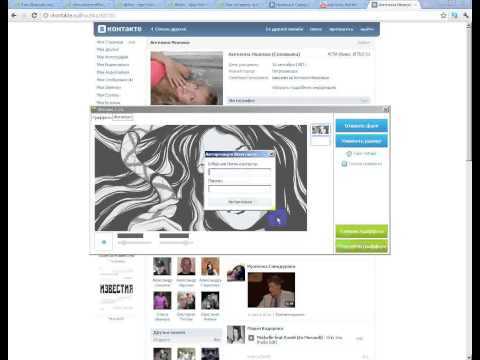This screenshot has width=480, height=360.
Task: Click the upper green button in the right panel
Action: pos(362,231)
